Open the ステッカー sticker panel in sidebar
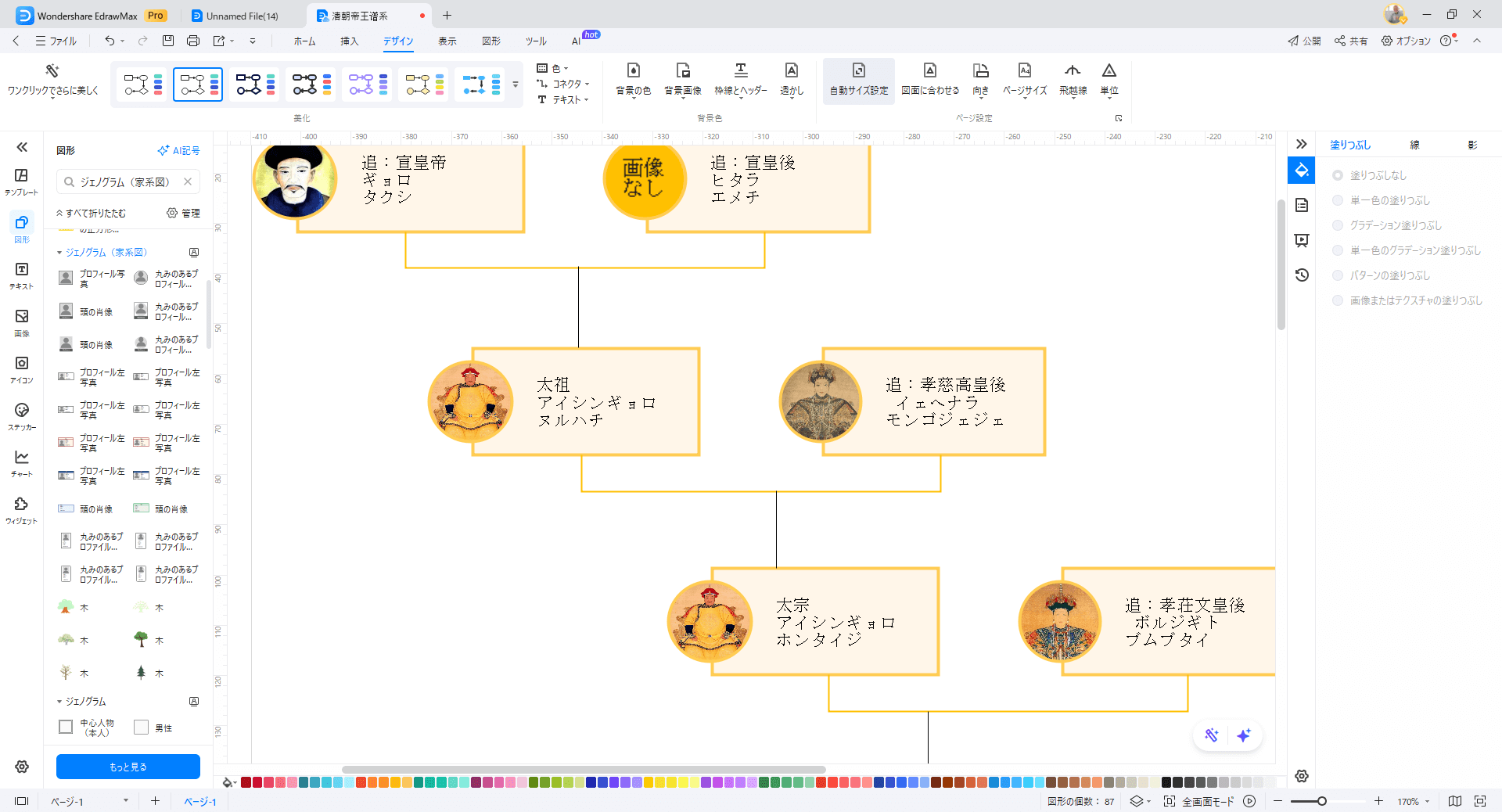The width and height of the screenshot is (1502, 812). pos(22,416)
